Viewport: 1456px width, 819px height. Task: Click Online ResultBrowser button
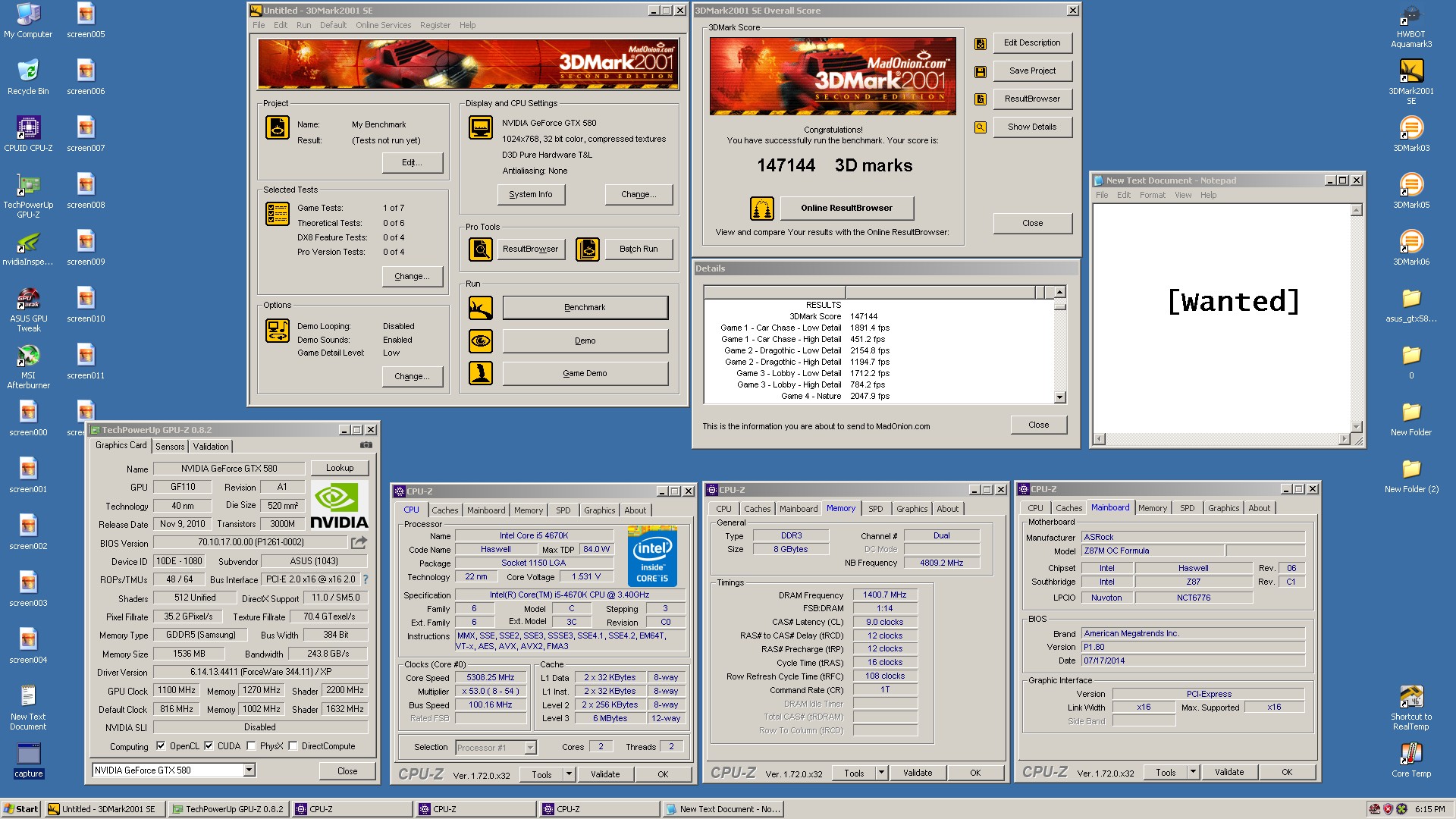tap(846, 208)
